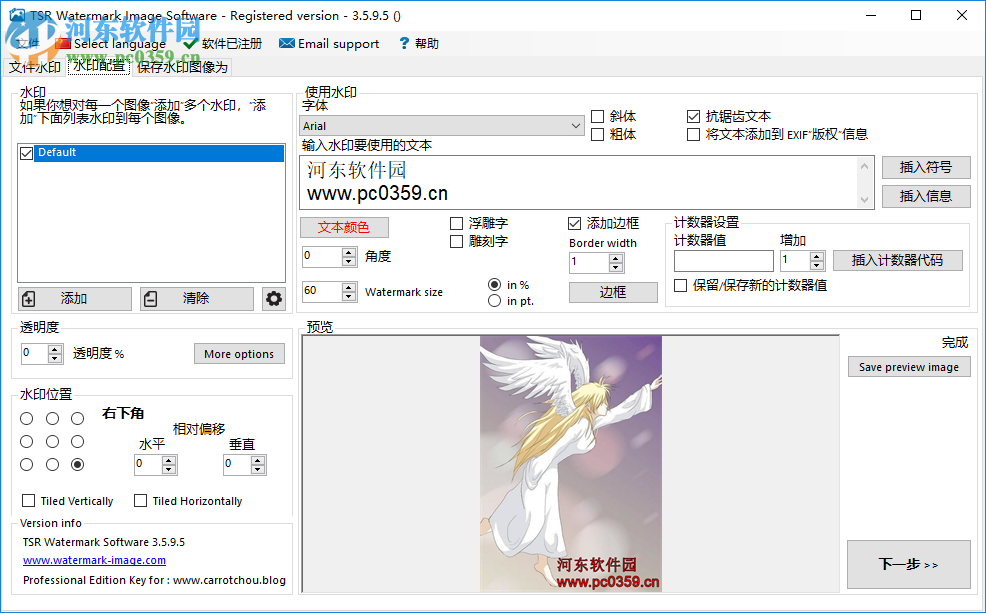This screenshot has height=613, width=986.
Task: Click the 软件已注册 registration checkmark icon
Action: (x=191, y=44)
